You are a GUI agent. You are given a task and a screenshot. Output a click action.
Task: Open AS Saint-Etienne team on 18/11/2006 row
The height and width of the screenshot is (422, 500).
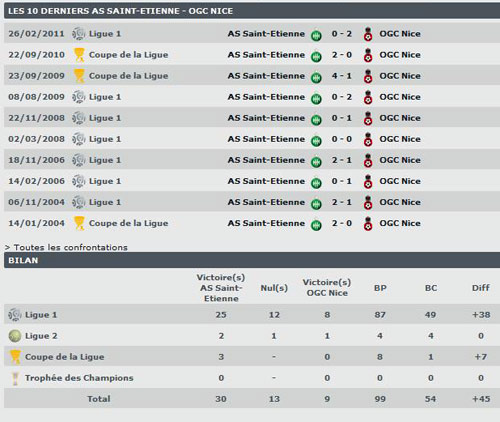(x=266, y=160)
